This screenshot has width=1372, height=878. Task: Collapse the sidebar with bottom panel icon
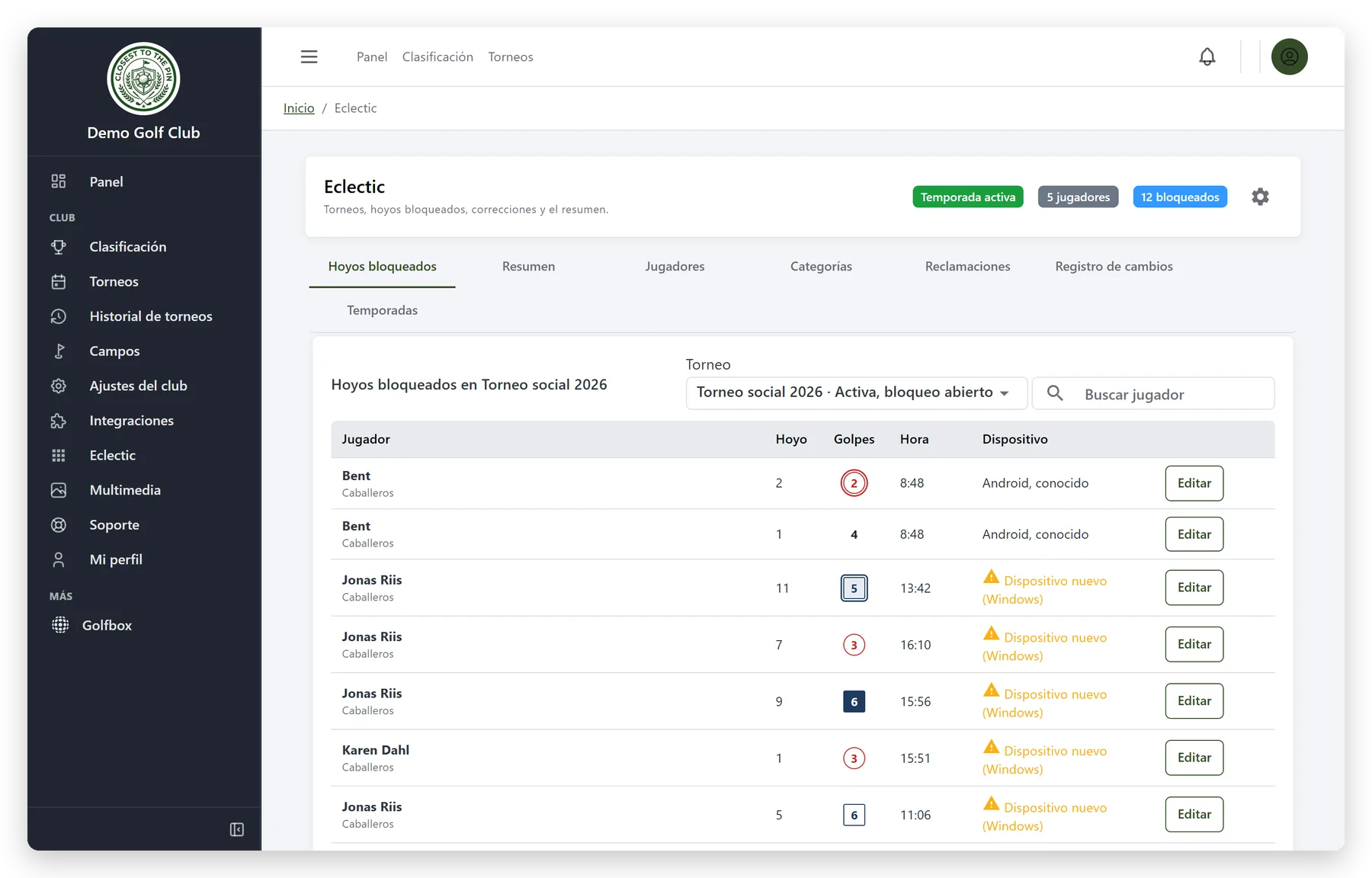pyautogui.click(x=237, y=829)
